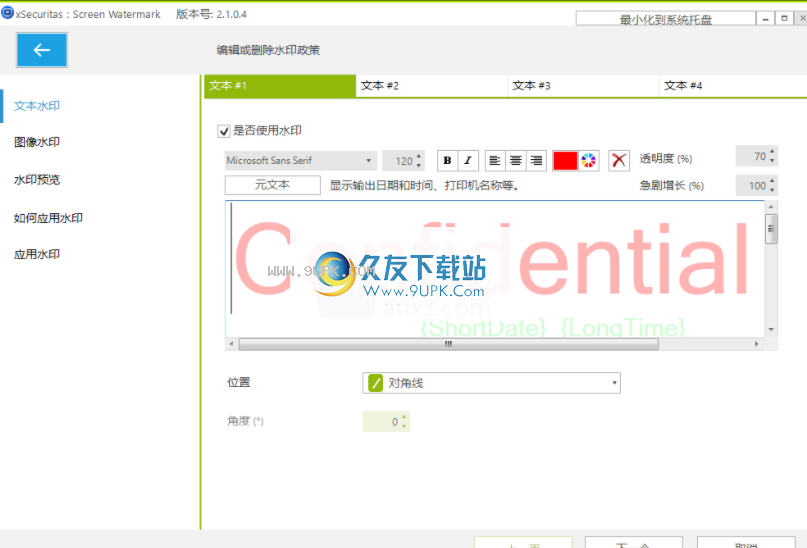
Task: Pick the red text color swatch
Action: [565, 161]
